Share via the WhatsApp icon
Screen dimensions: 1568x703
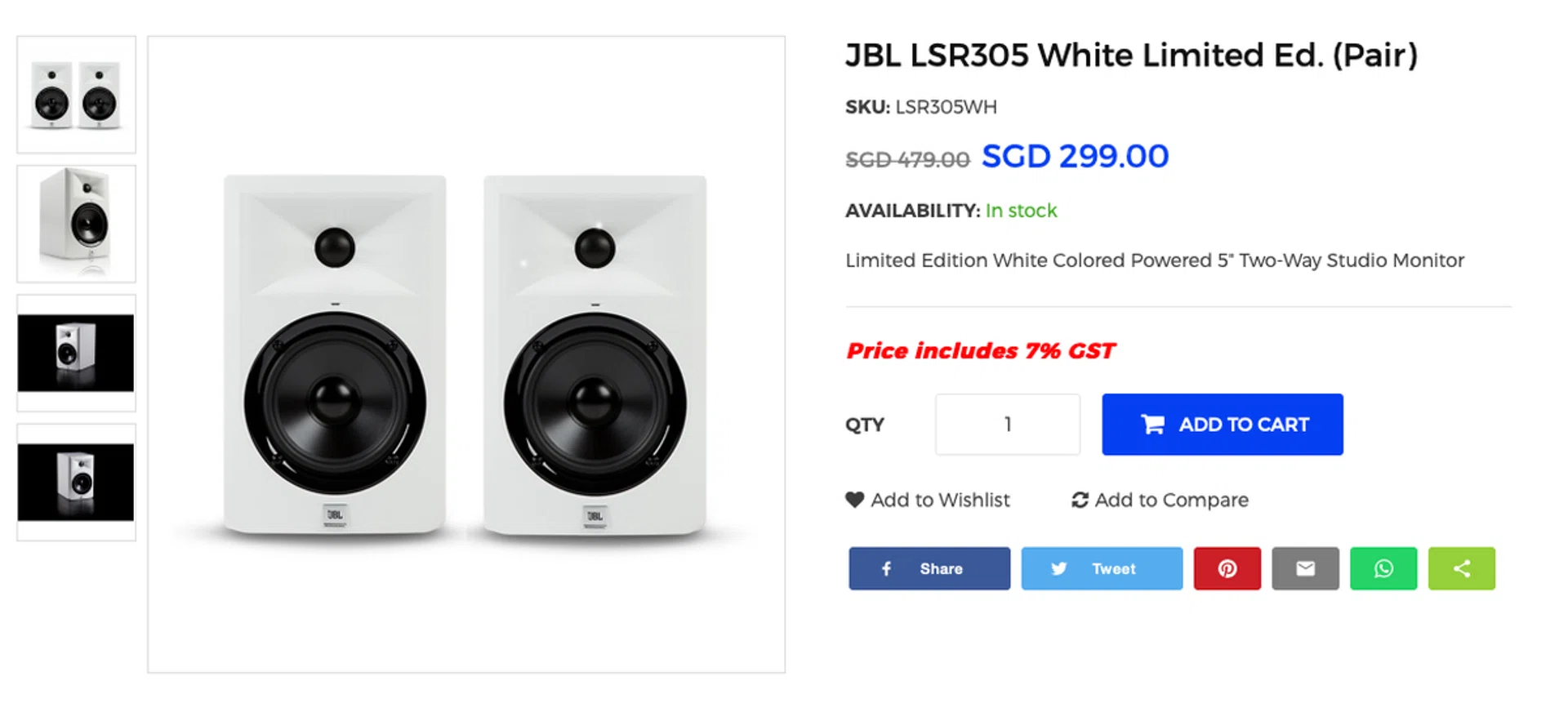coord(1383,568)
